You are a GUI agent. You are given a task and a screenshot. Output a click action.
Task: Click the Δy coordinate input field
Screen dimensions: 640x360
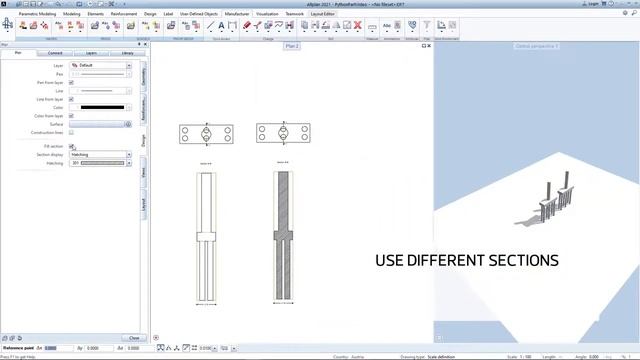pyautogui.click(x=99, y=348)
